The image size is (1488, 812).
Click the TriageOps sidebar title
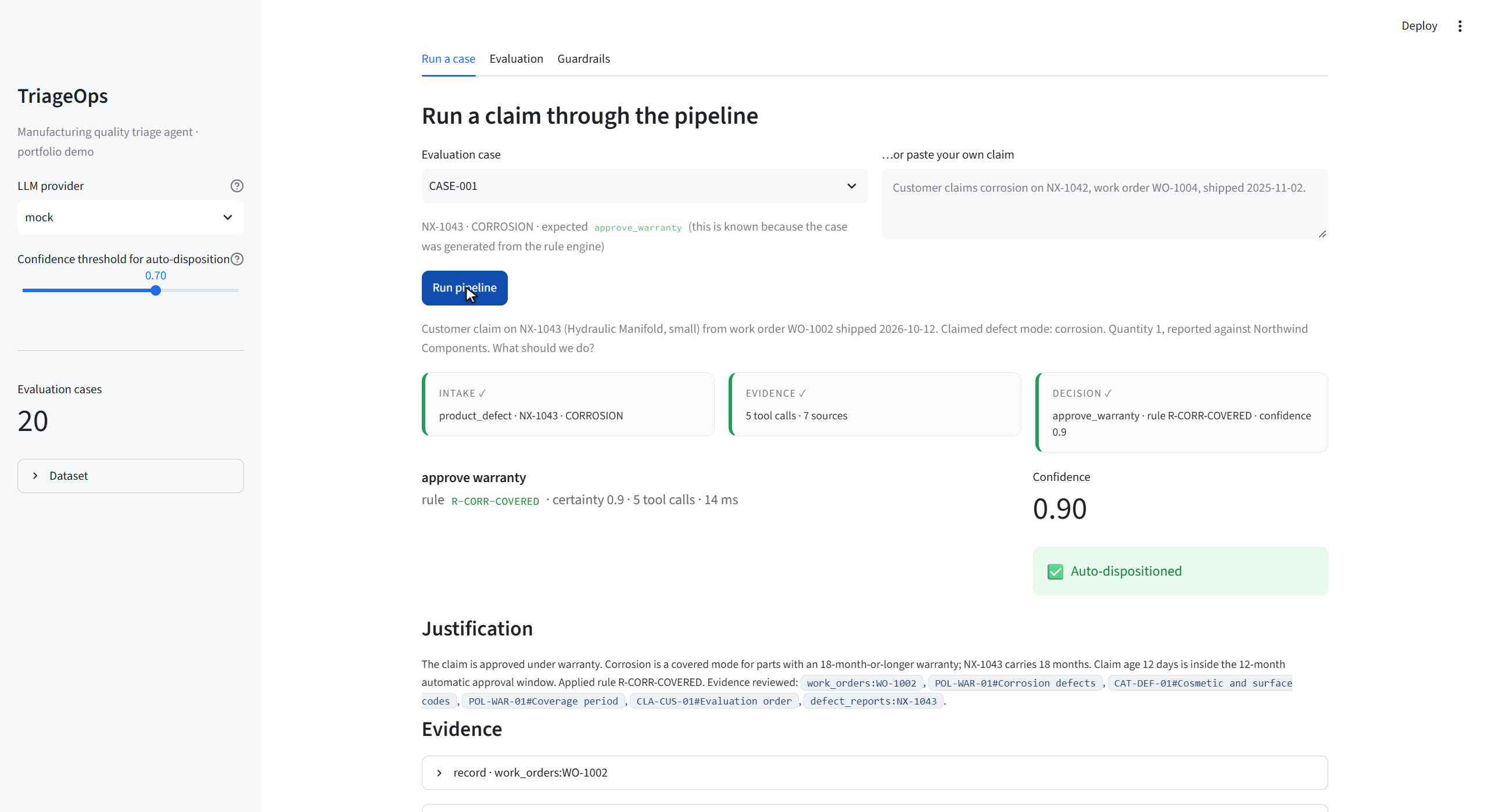pos(63,96)
